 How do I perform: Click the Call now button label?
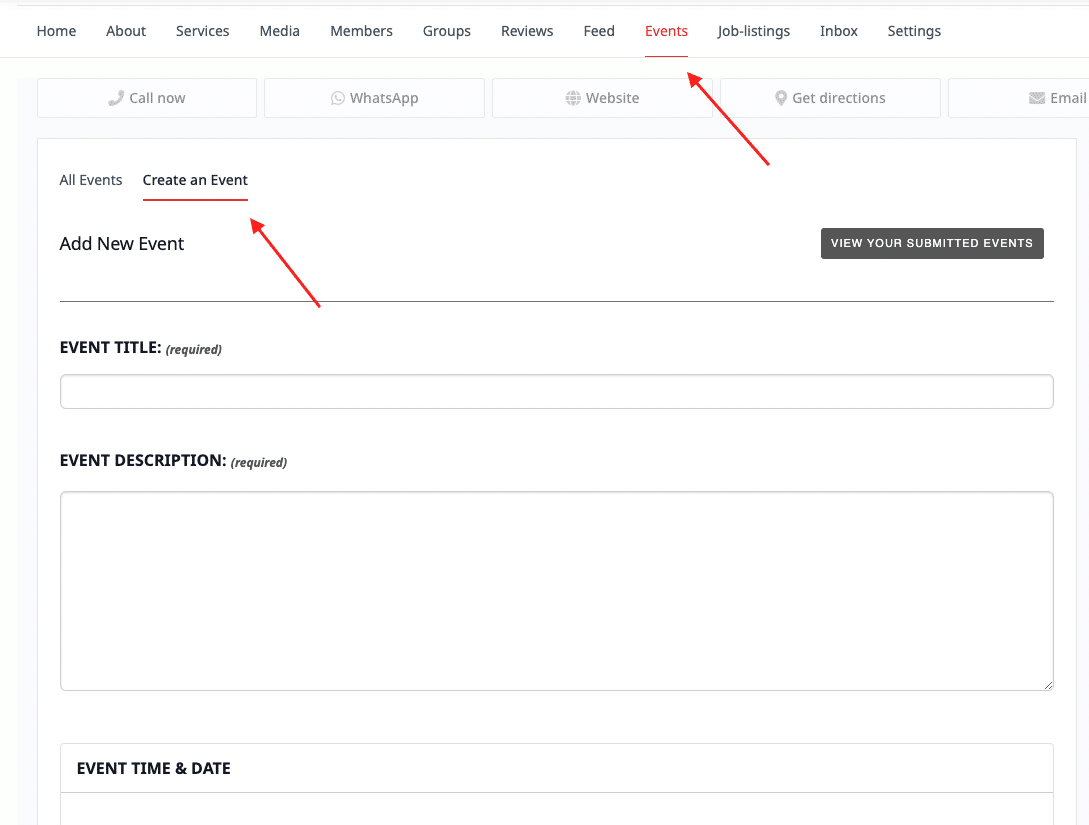click(157, 98)
